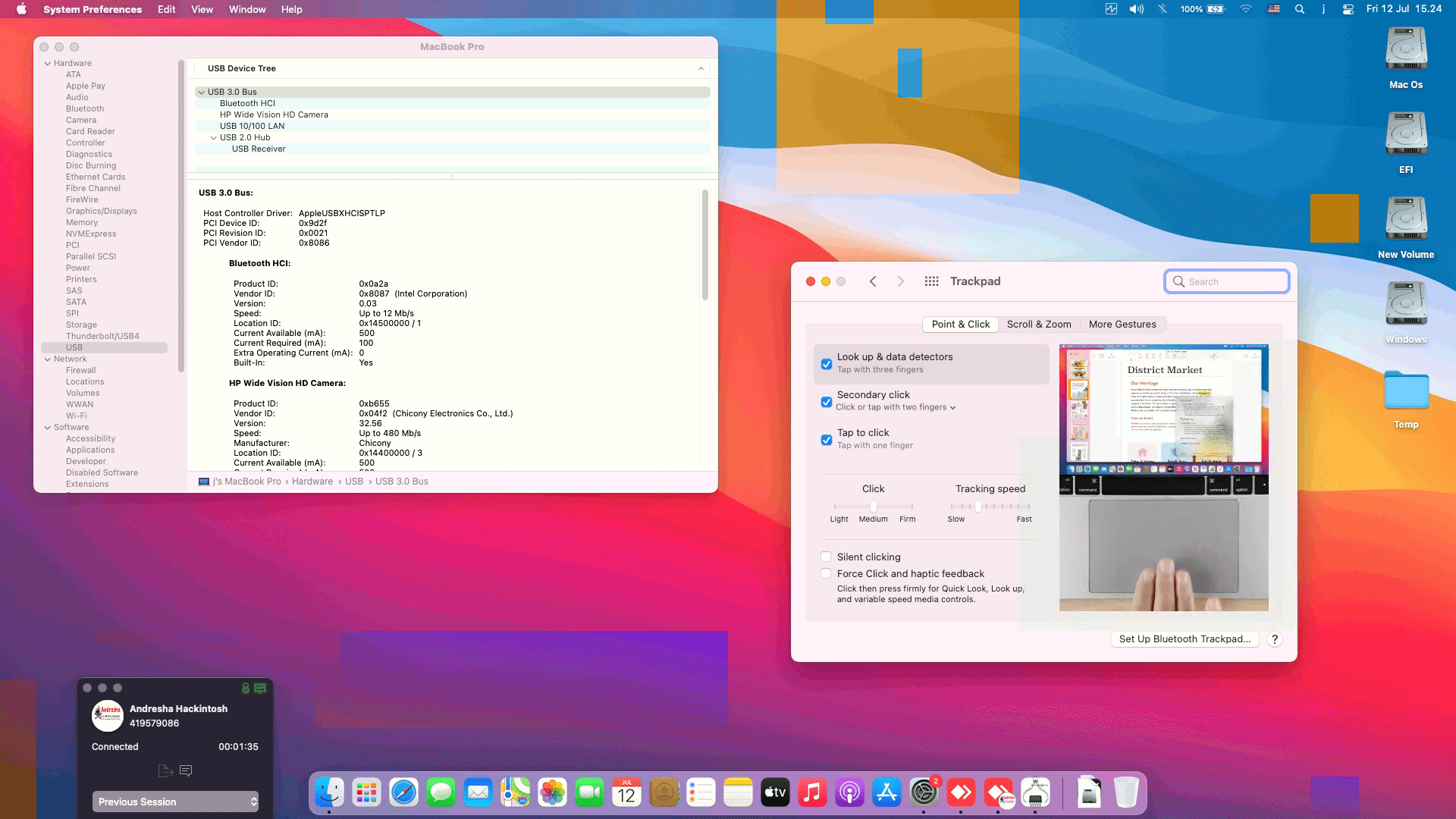The width and height of the screenshot is (1456, 819).
Task: Open Calendar app in the Dock
Action: coord(626,793)
